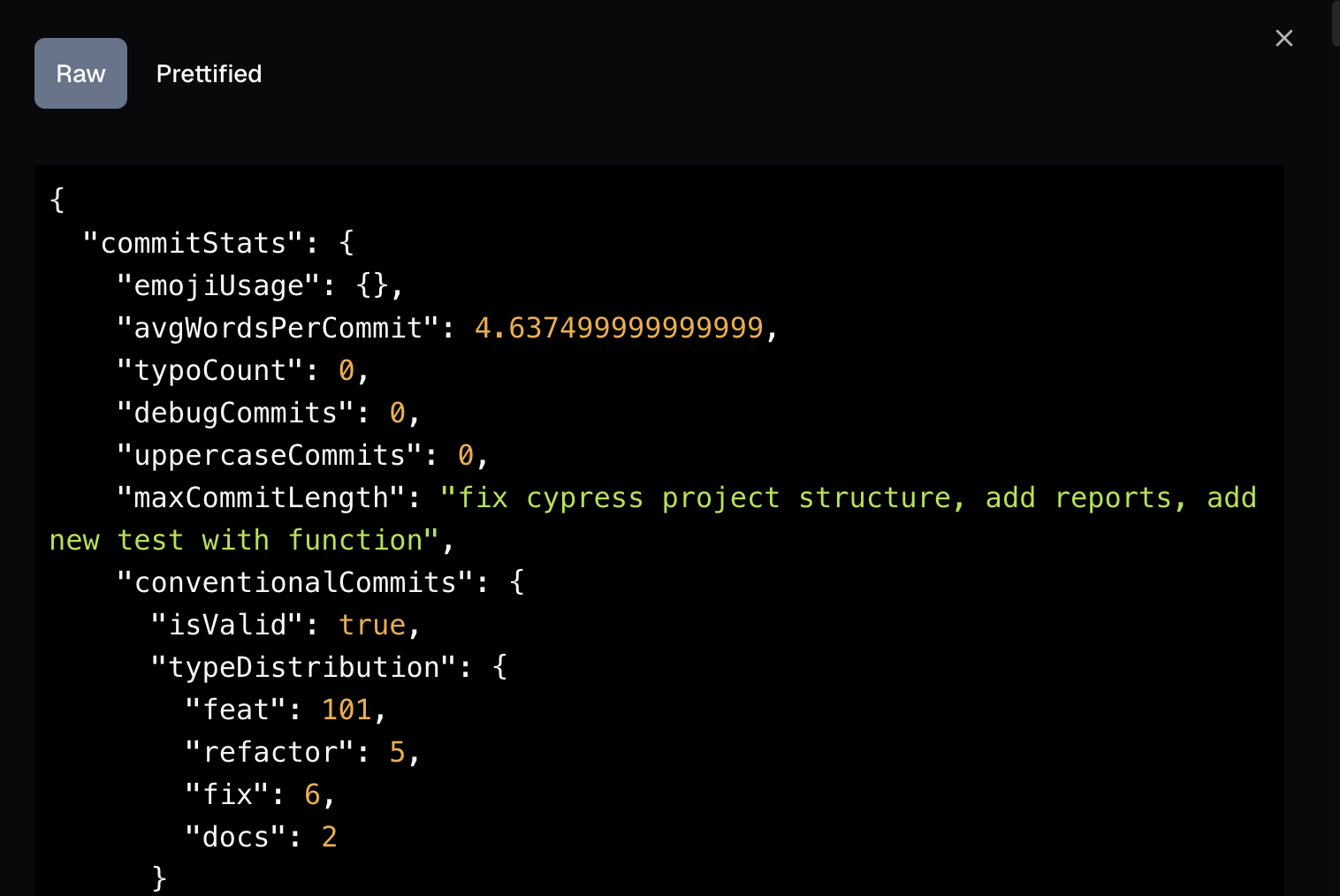Viewport: 1340px width, 896px height.
Task: Select the avgWordsPerCommit number value
Action: 619,327
